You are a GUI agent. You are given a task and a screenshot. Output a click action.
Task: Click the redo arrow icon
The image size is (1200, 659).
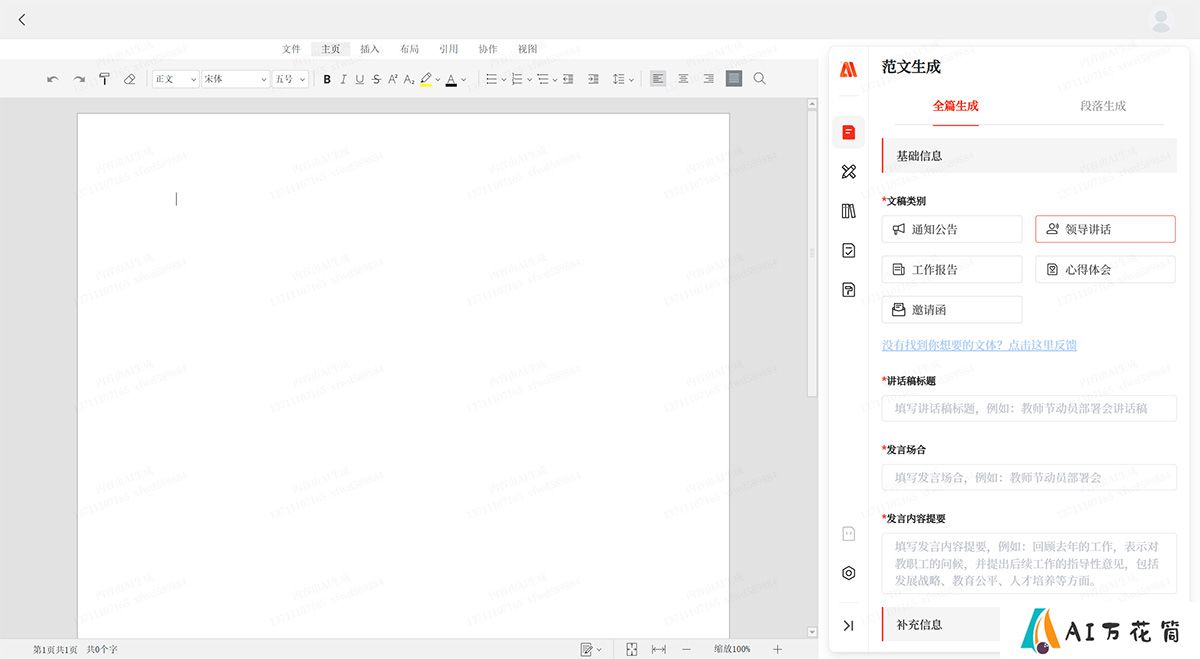click(79, 79)
